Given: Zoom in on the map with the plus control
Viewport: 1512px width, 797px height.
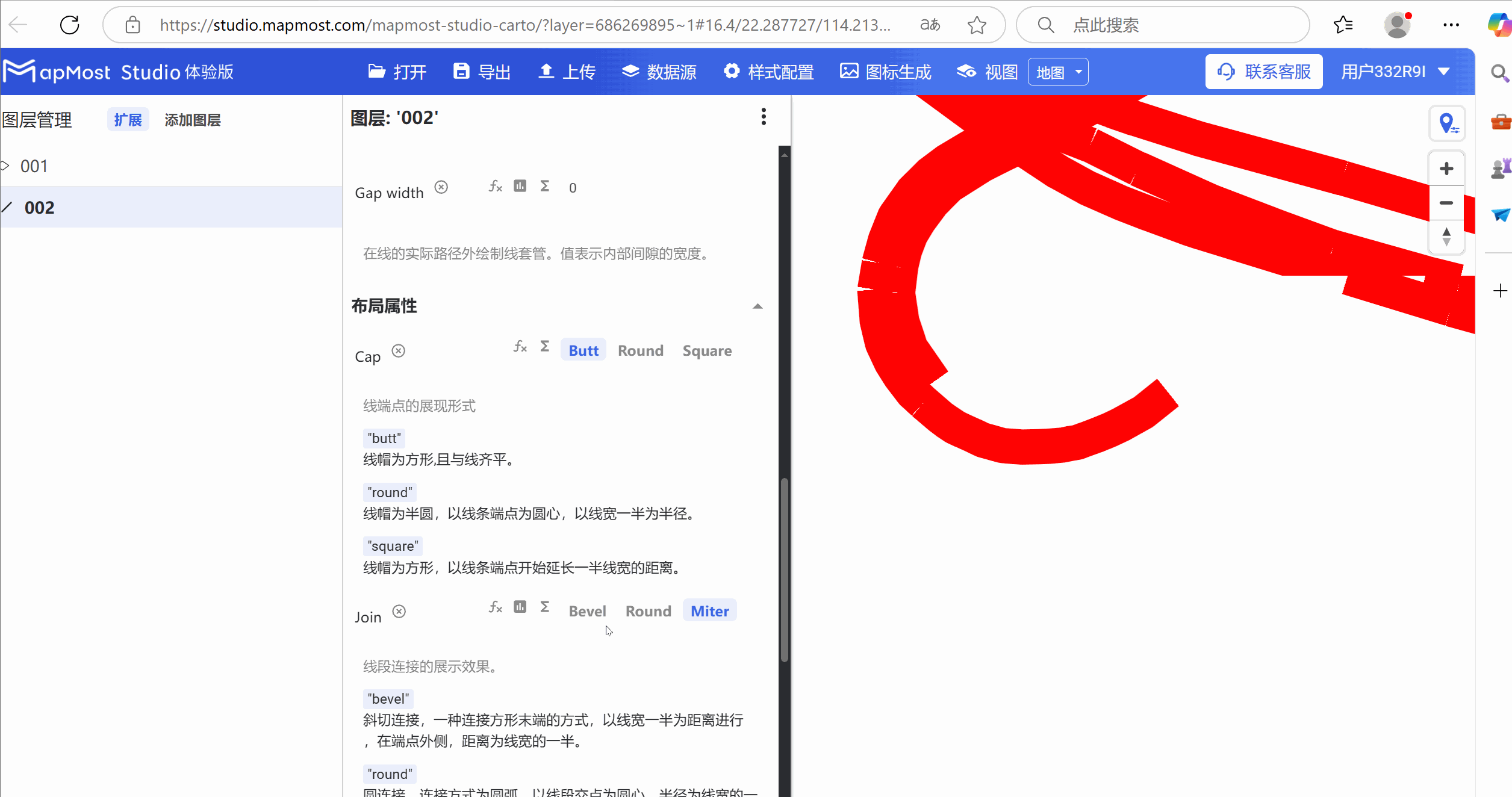Looking at the screenshot, I should coord(1446,168).
